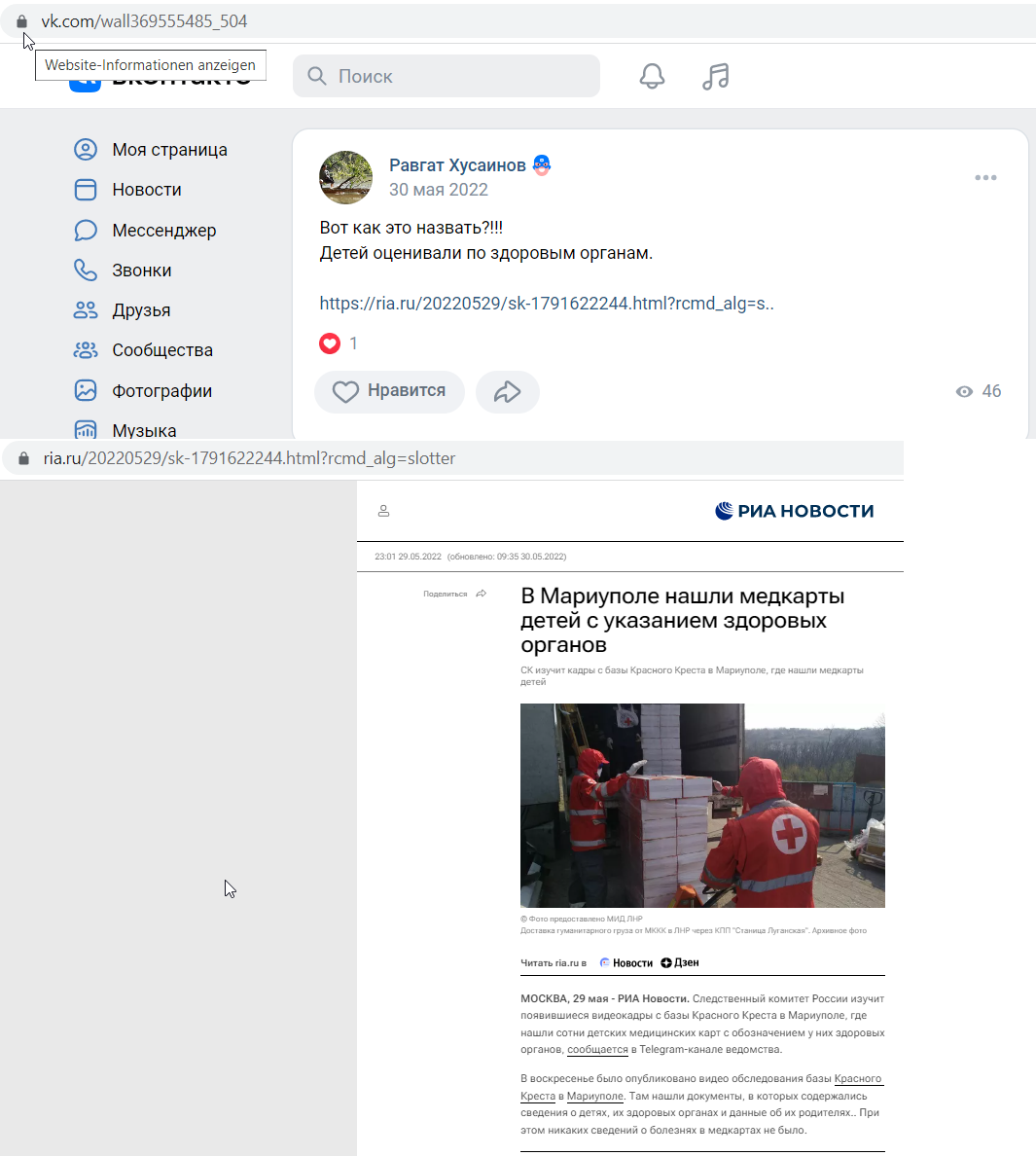1036x1156 pixels.
Task: Click the user profile icon on RIA page
Action: [x=384, y=511]
